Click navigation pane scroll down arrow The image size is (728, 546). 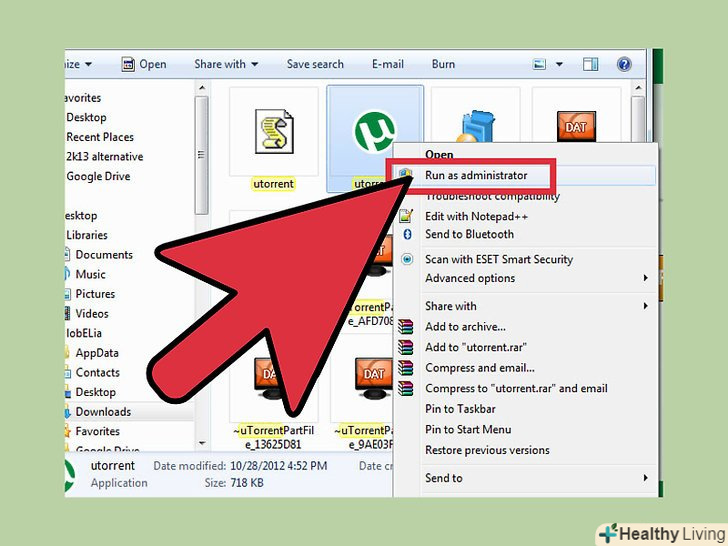tap(202, 443)
